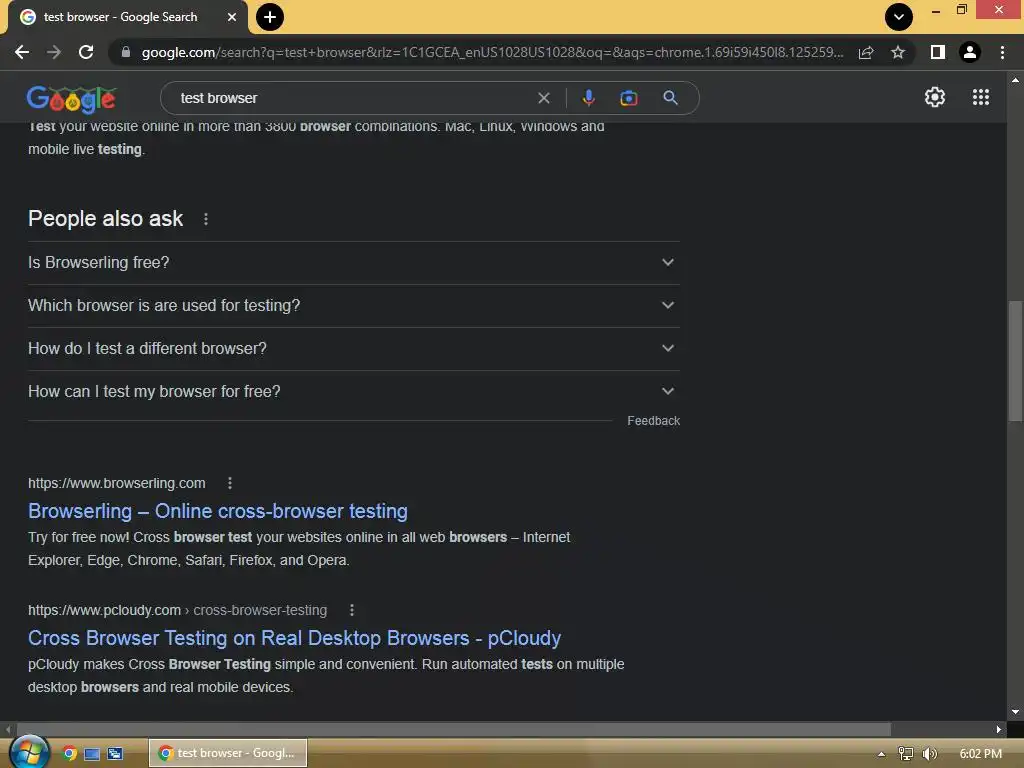Screen dimensions: 1024x768
Task: Reload the Google Search page
Action: point(86,52)
